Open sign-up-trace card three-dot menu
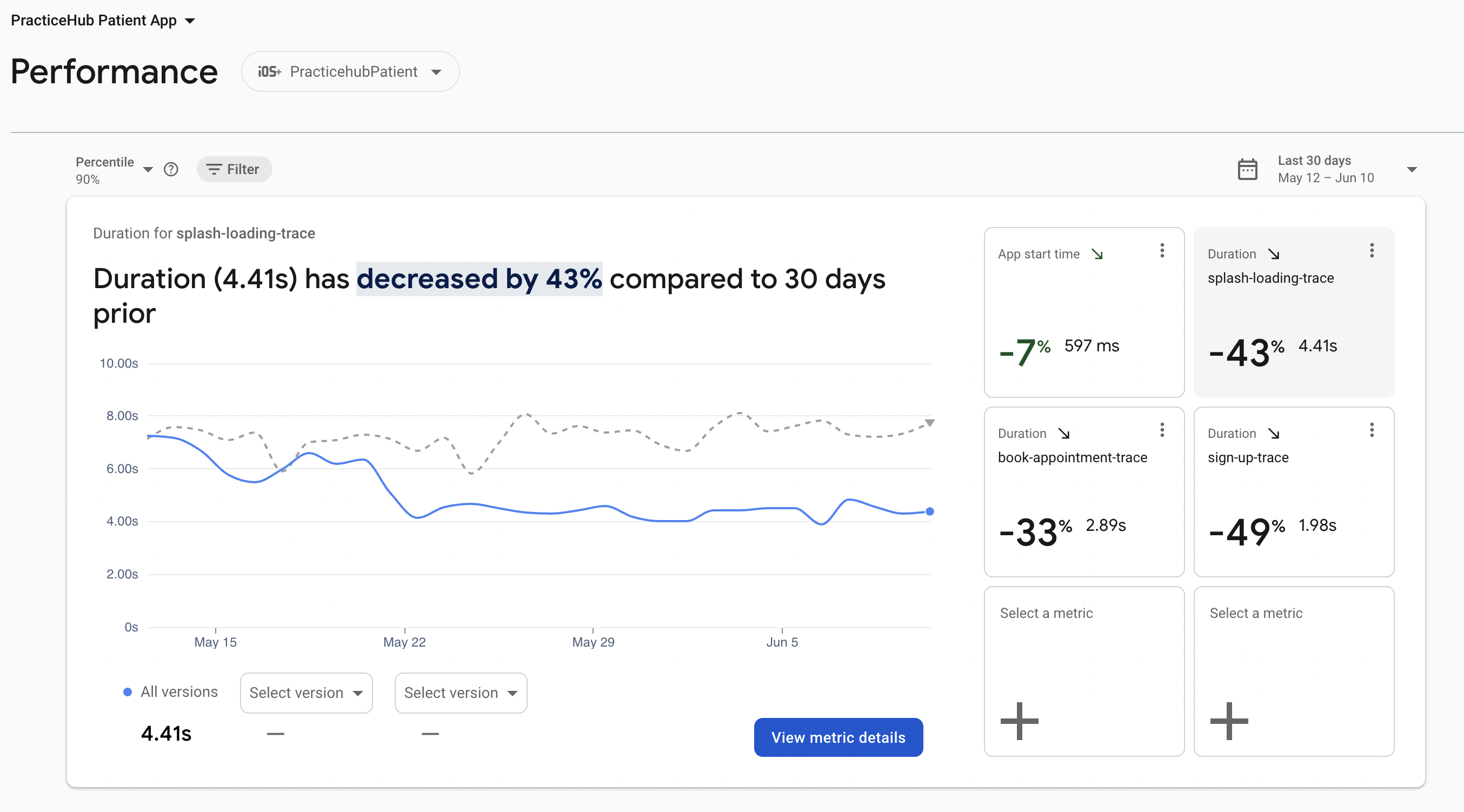1464x812 pixels. 1372,430
